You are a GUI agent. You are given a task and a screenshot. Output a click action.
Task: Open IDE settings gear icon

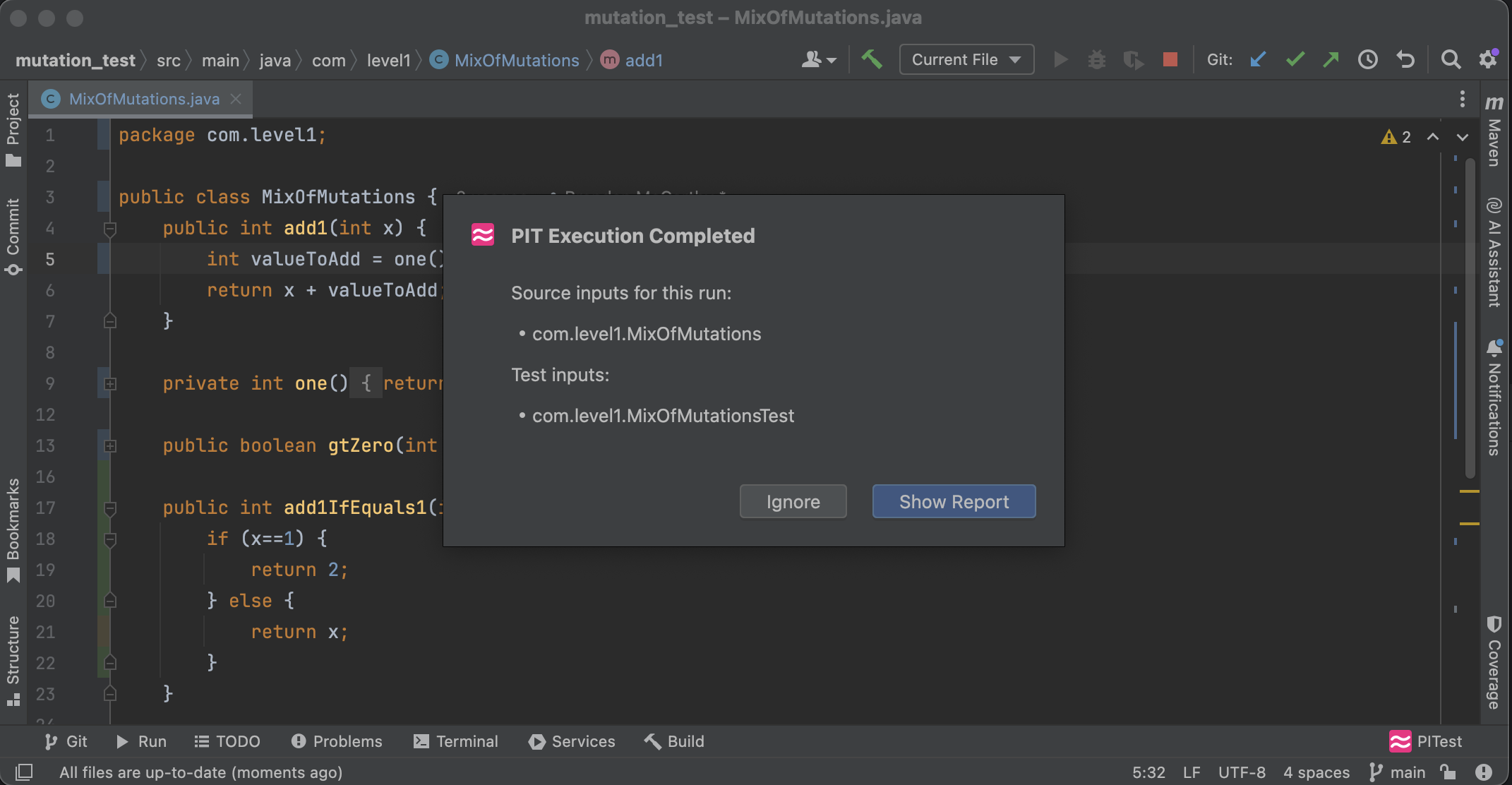pos(1488,60)
